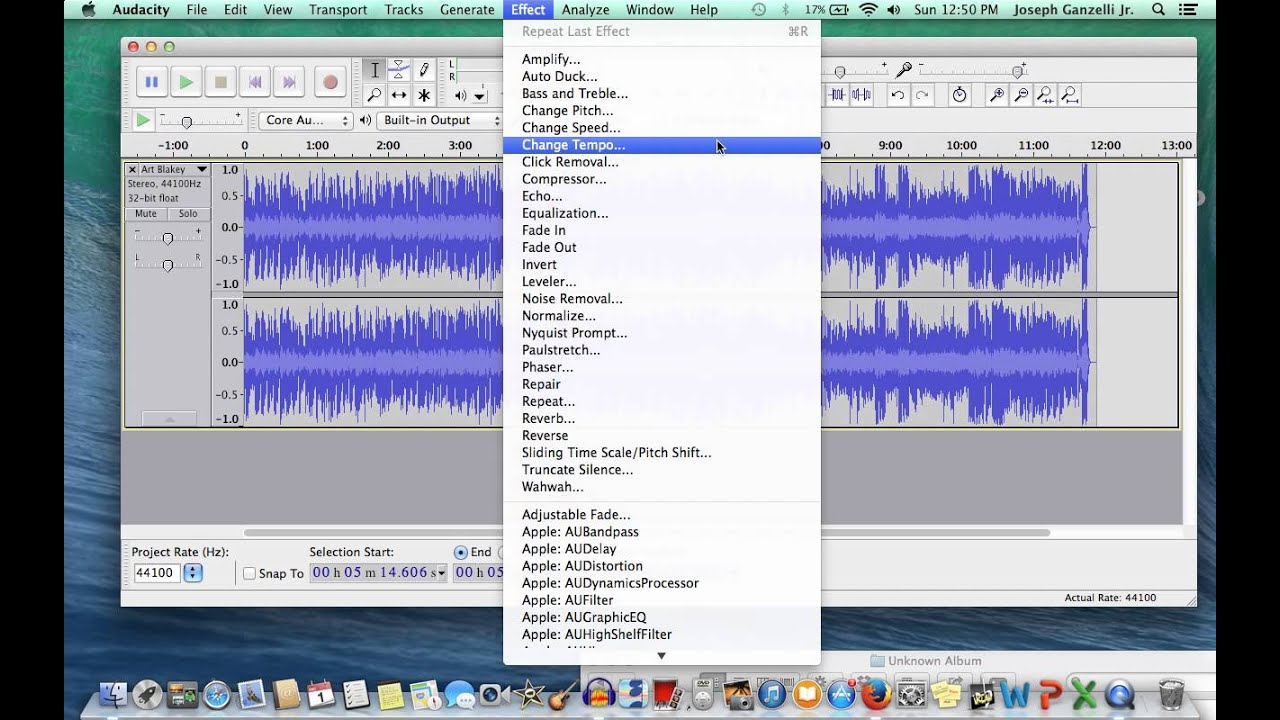This screenshot has height=720, width=1280.
Task: Select the End radio button
Action: pyautogui.click(x=460, y=552)
